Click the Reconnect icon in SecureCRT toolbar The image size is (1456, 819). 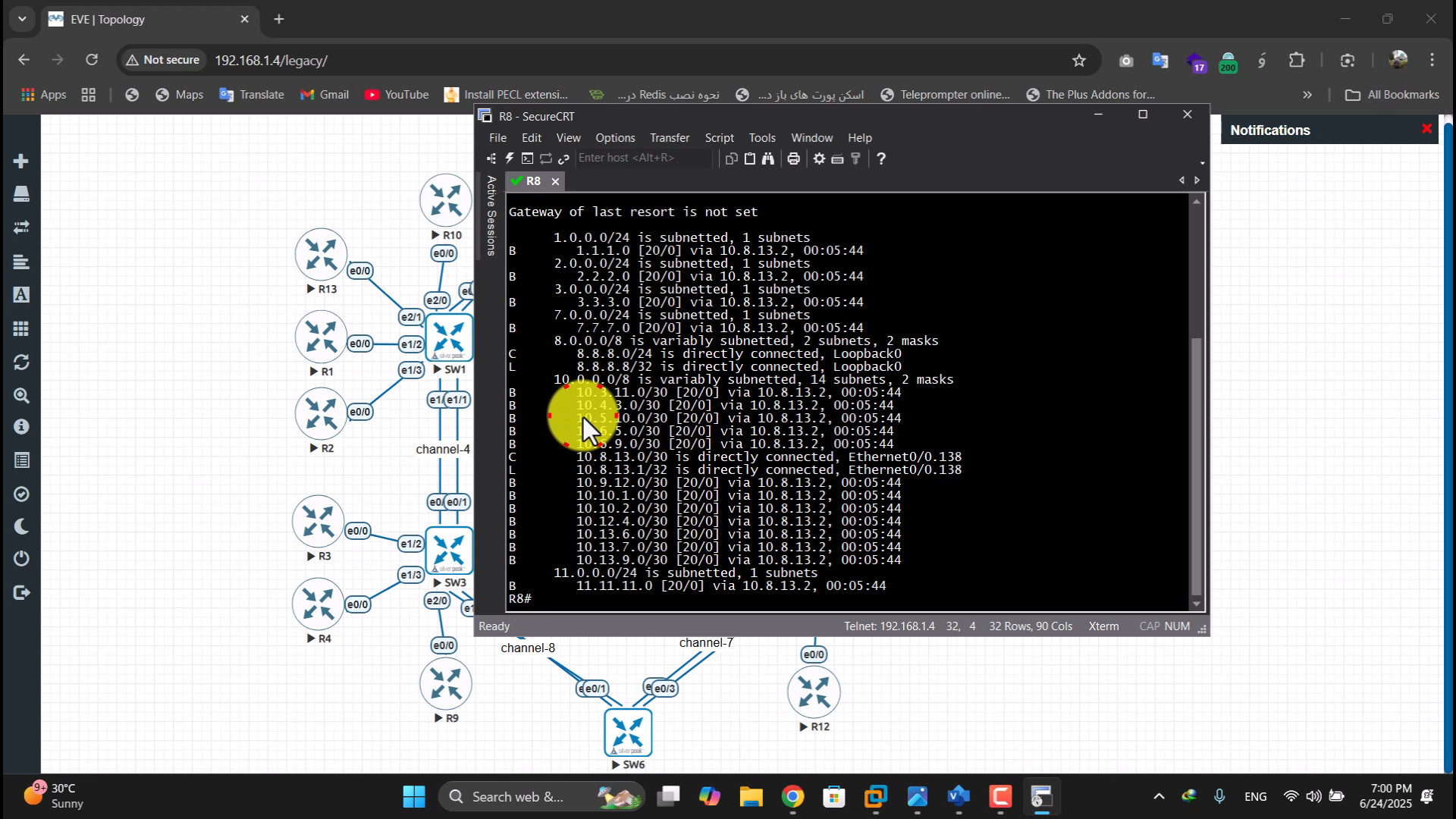click(x=546, y=158)
